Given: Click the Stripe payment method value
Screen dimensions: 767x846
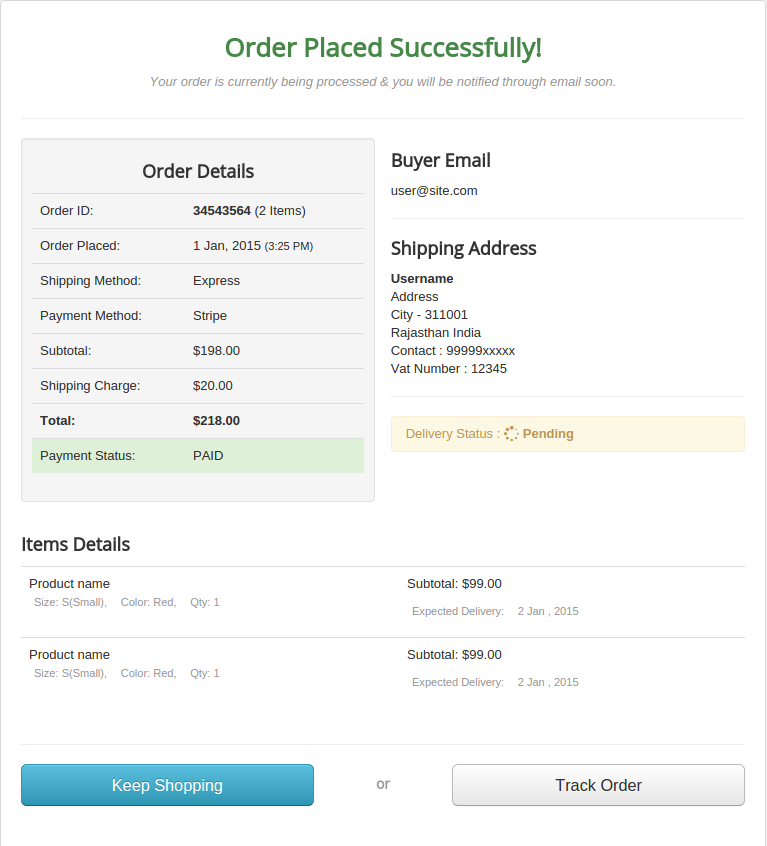Looking at the screenshot, I should coord(210,316).
